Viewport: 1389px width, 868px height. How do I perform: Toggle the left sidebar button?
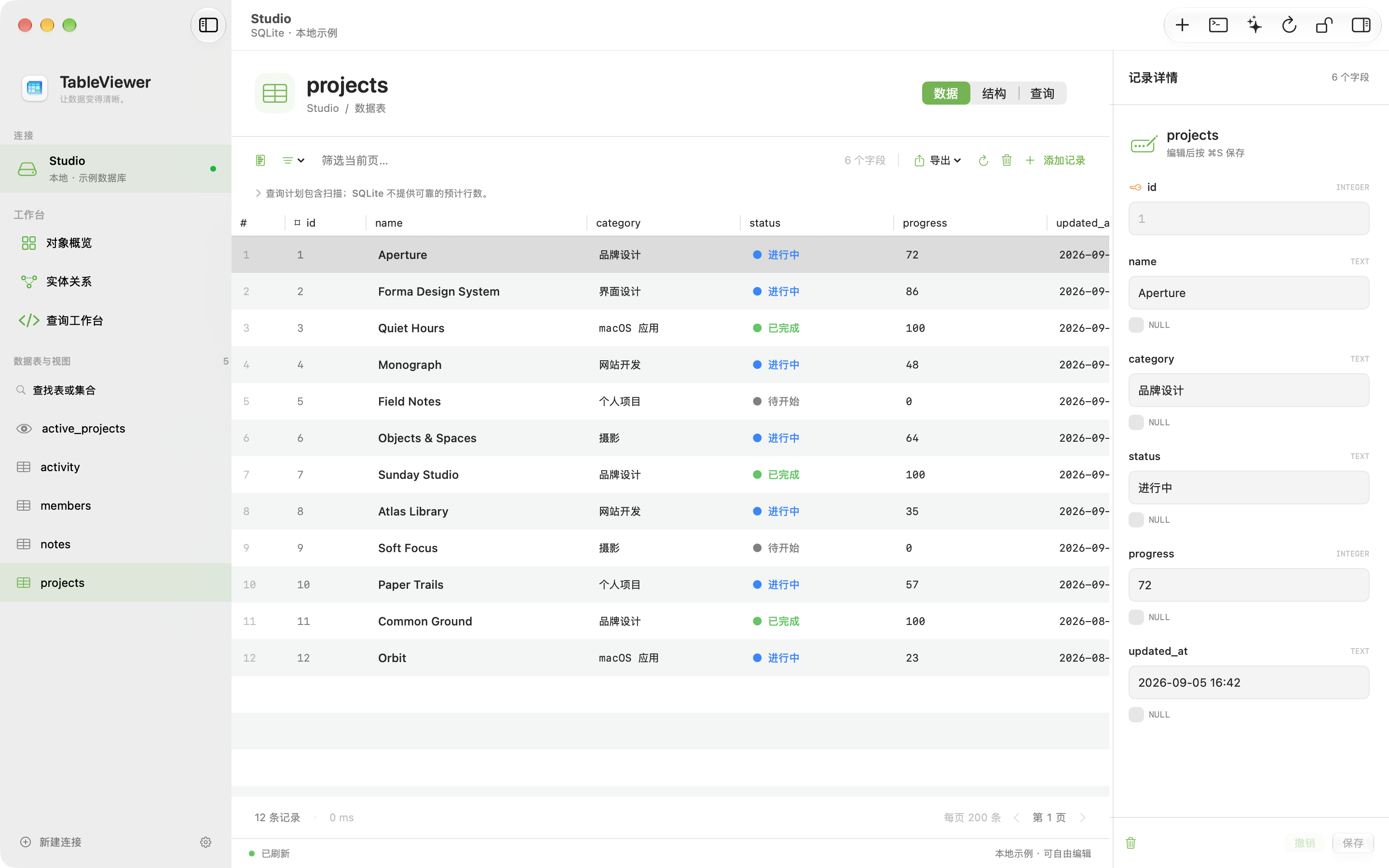pos(208,25)
